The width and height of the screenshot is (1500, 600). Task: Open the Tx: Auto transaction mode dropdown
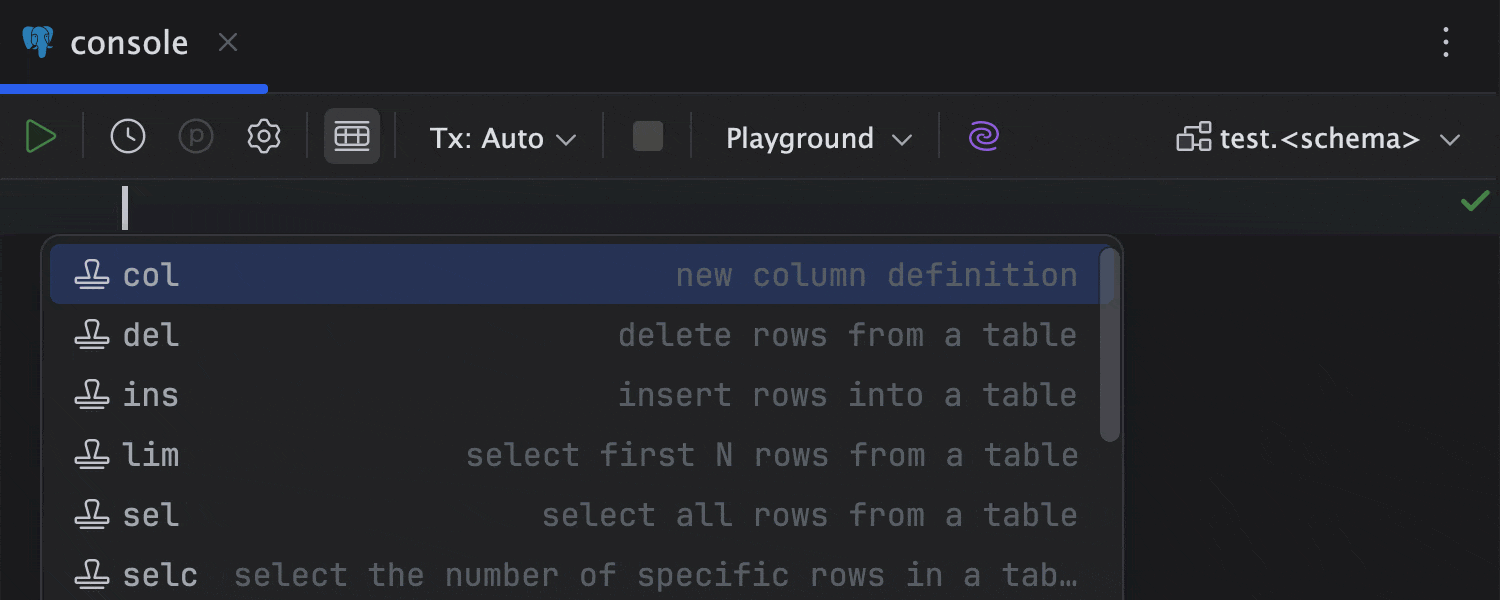(x=502, y=138)
